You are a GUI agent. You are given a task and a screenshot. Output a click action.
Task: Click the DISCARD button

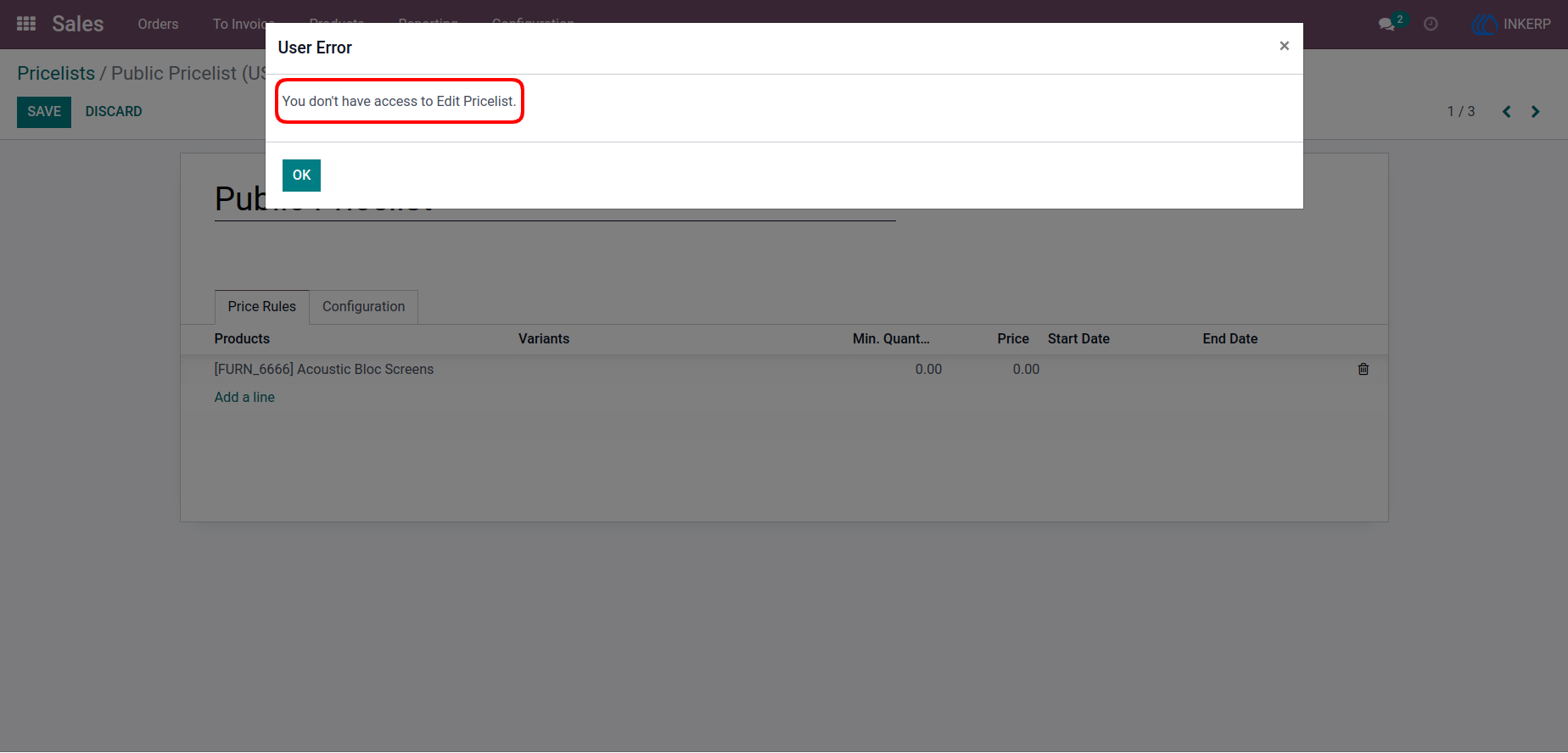[114, 112]
